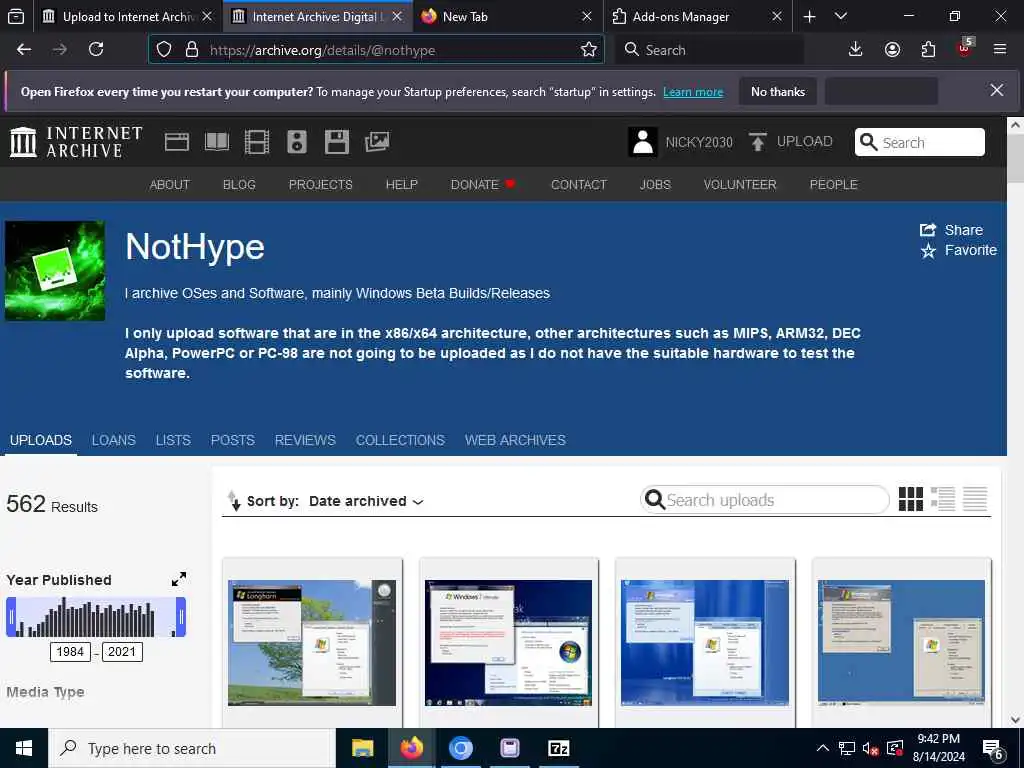Open the audio speaker icon
Image resolution: width=1024 pixels, height=768 pixels.
(x=296, y=142)
